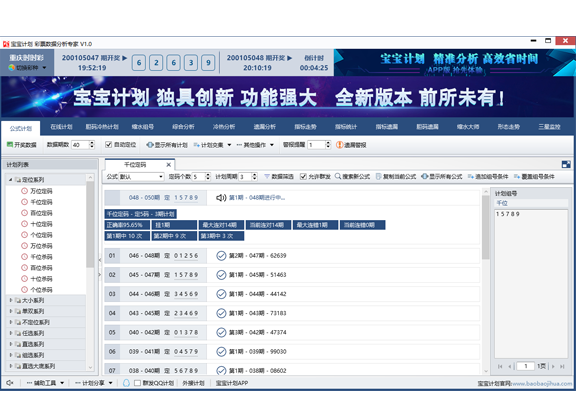576x420 pixels.
Task: Click the QQ penguin icon in status bar
Action: 126,383
